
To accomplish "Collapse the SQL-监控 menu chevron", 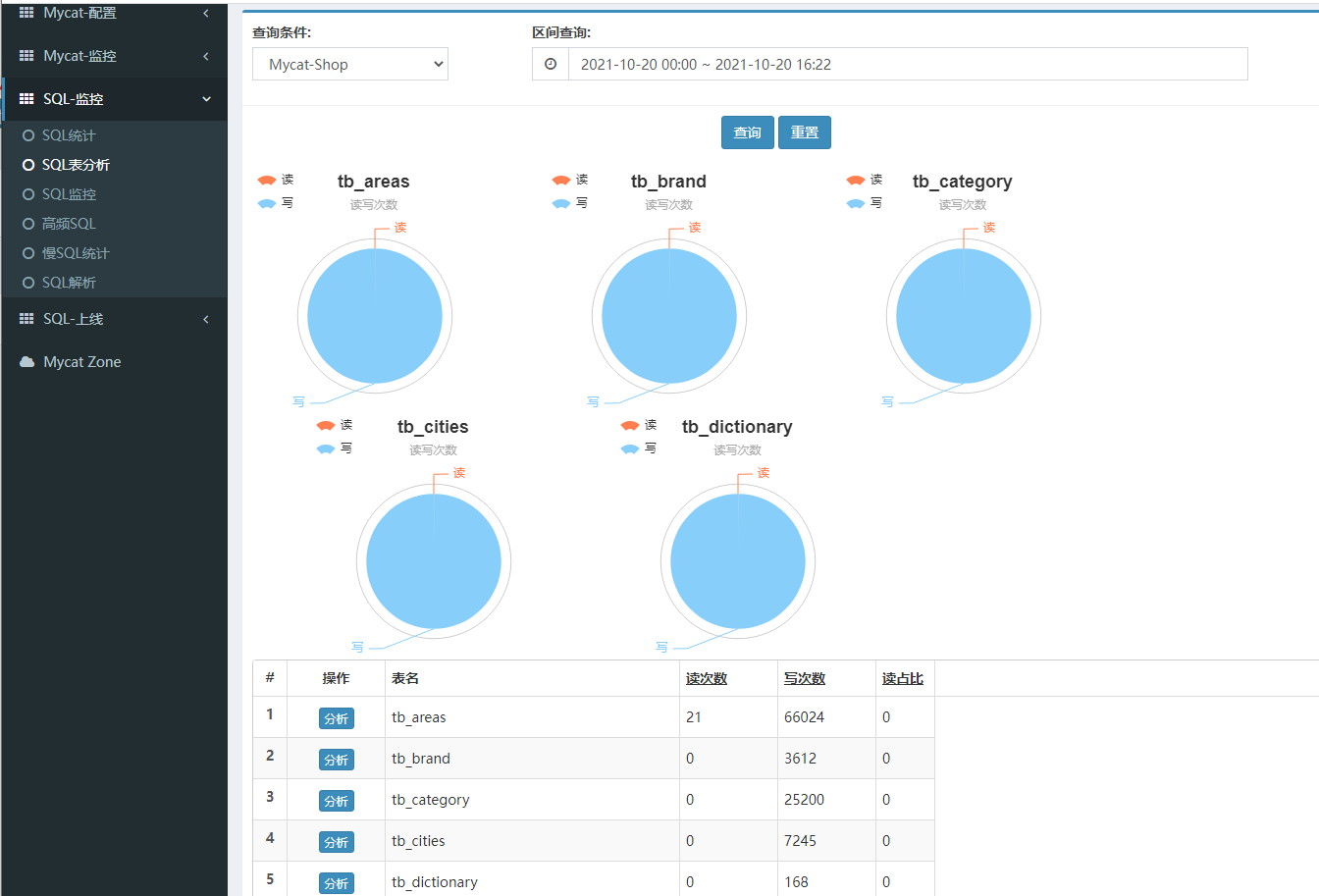I will (x=206, y=99).
